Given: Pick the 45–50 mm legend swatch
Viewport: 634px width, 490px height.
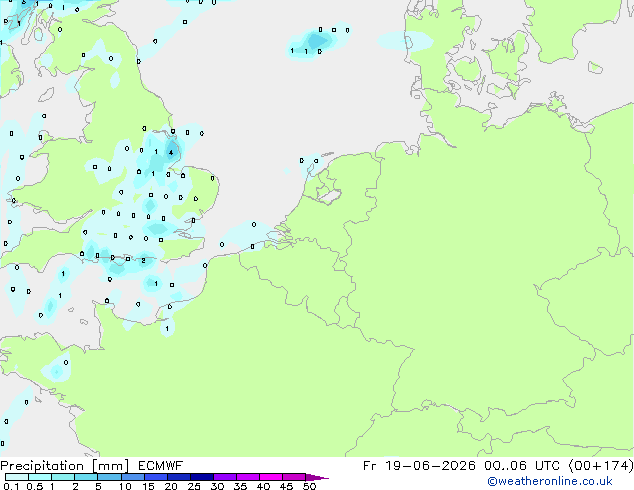Looking at the screenshot, I should pyautogui.click(x=294, y=477).
